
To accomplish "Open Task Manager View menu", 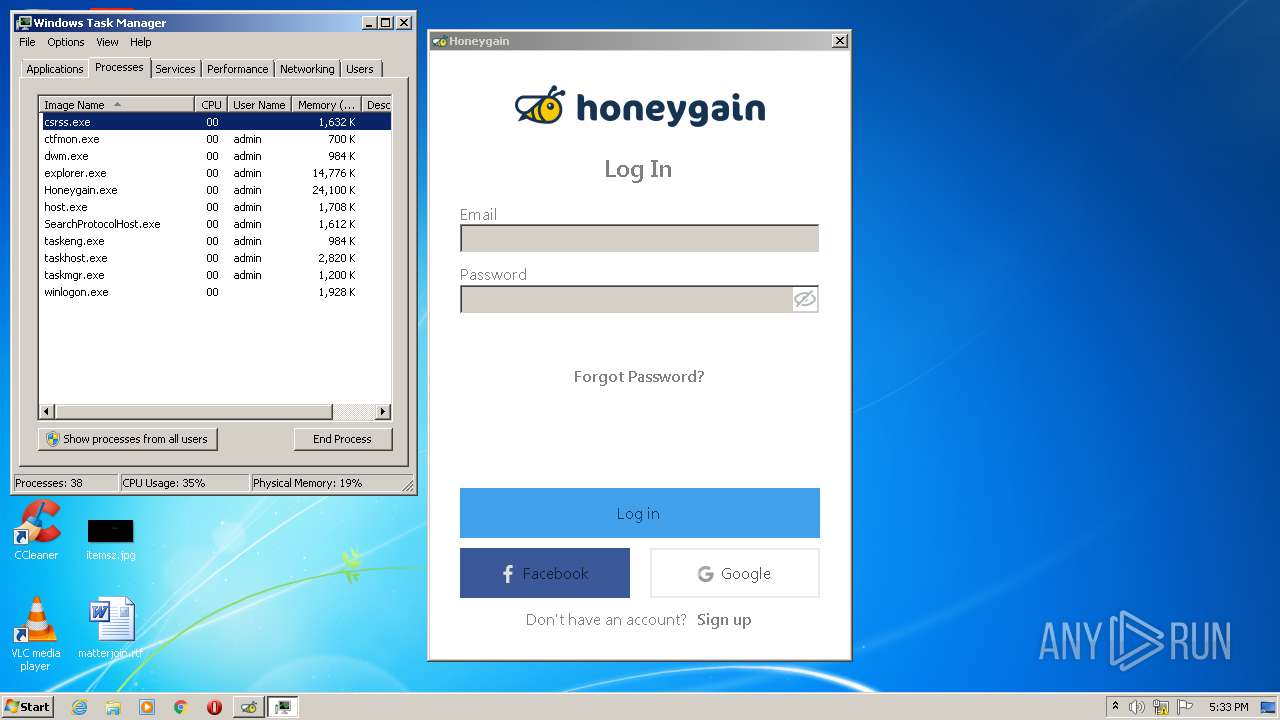I will pos(107,42).
